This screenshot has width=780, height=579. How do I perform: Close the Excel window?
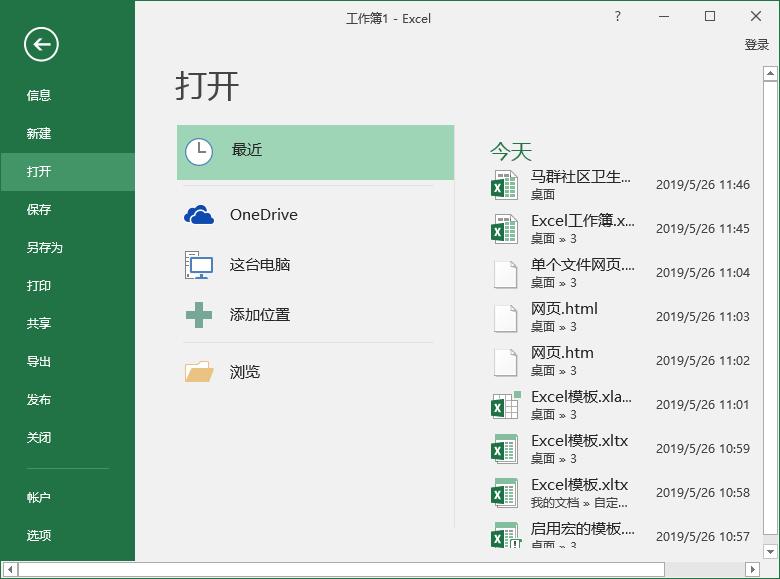(x=756, y=16)
